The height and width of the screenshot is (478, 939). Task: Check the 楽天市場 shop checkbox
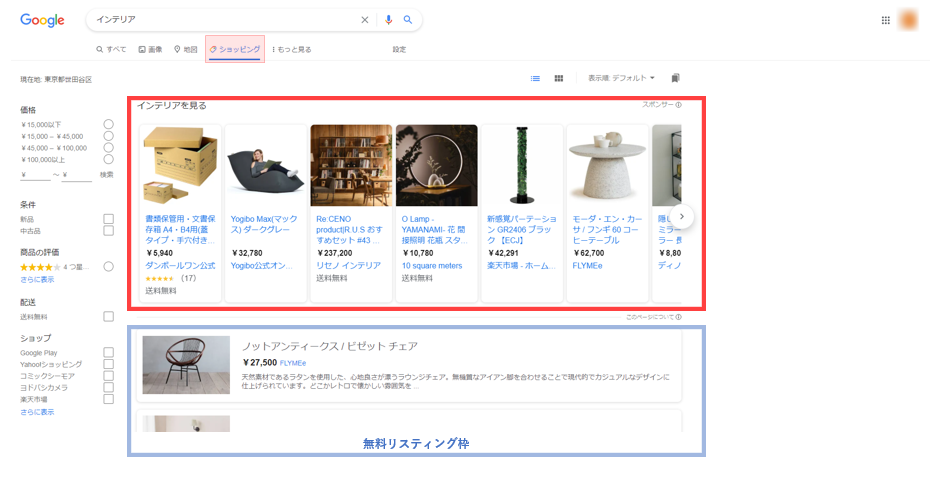[108, 399]
